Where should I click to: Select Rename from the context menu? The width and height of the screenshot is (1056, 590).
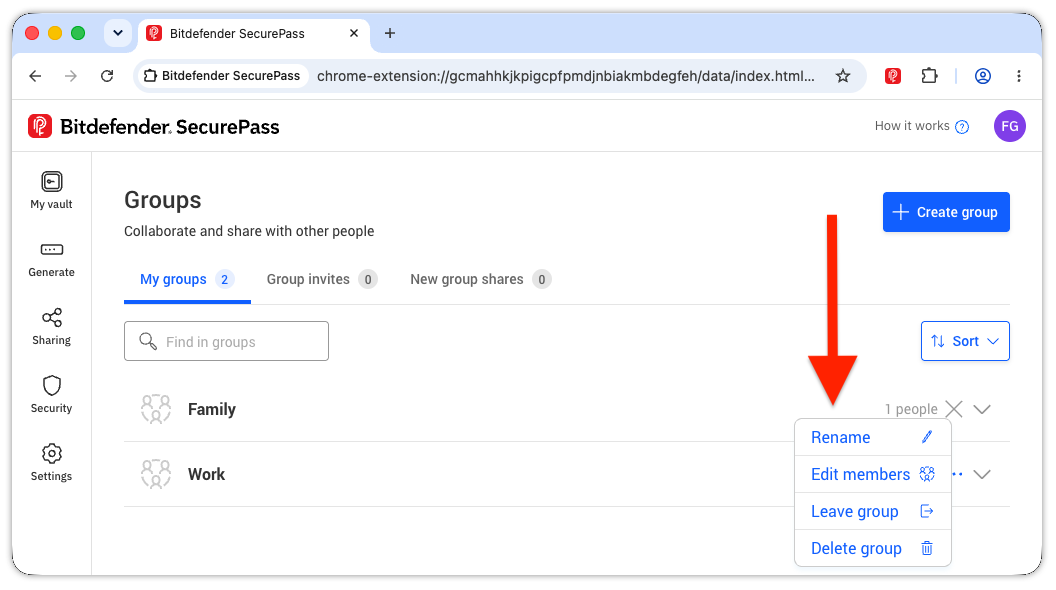tap(873, 437)
